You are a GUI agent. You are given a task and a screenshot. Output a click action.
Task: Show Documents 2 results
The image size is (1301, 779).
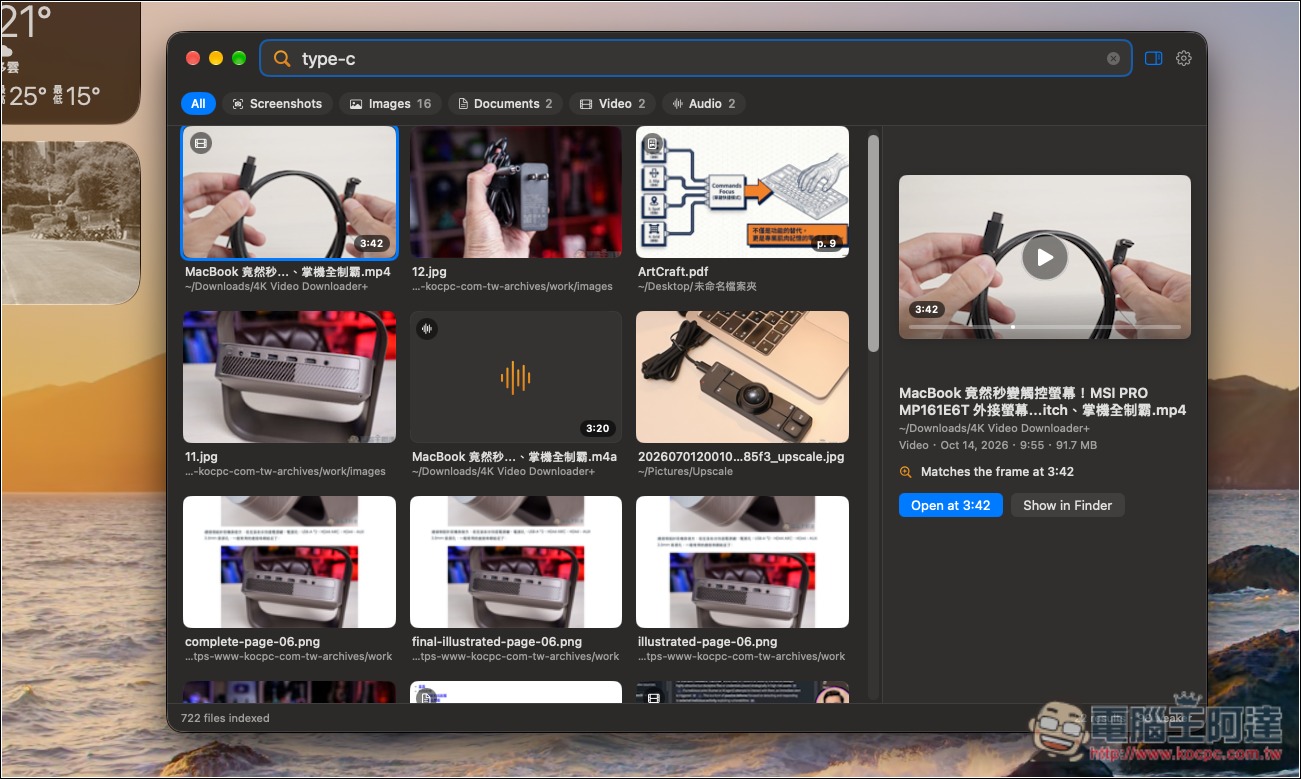click(x=505, y=104)
